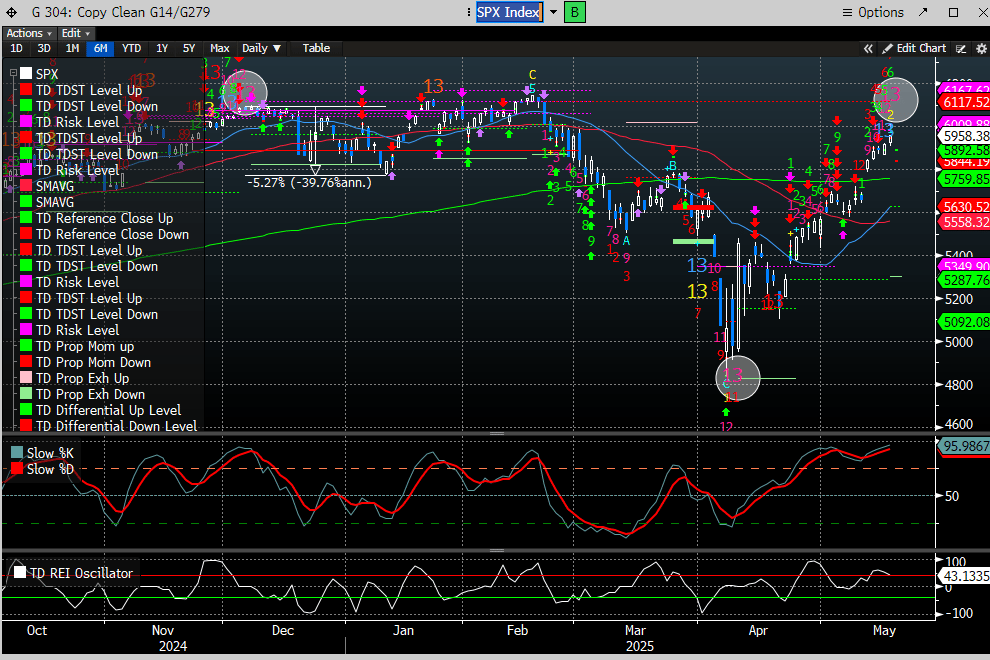Select the TD Differential Up Level legend label
The image size is (990, 660).
[x=109, y=410]
